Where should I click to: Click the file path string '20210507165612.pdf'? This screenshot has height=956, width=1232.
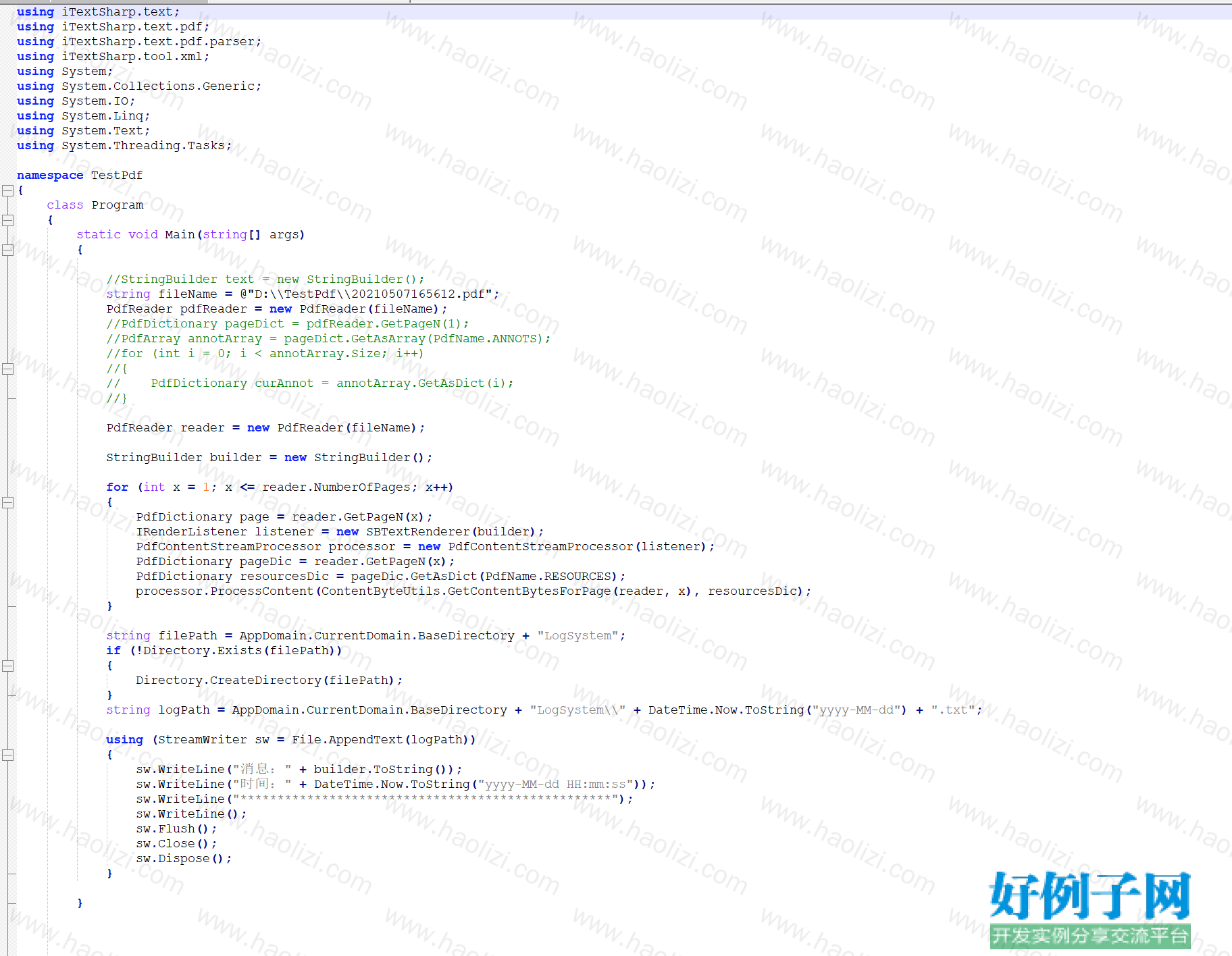(x=418, y=294)
